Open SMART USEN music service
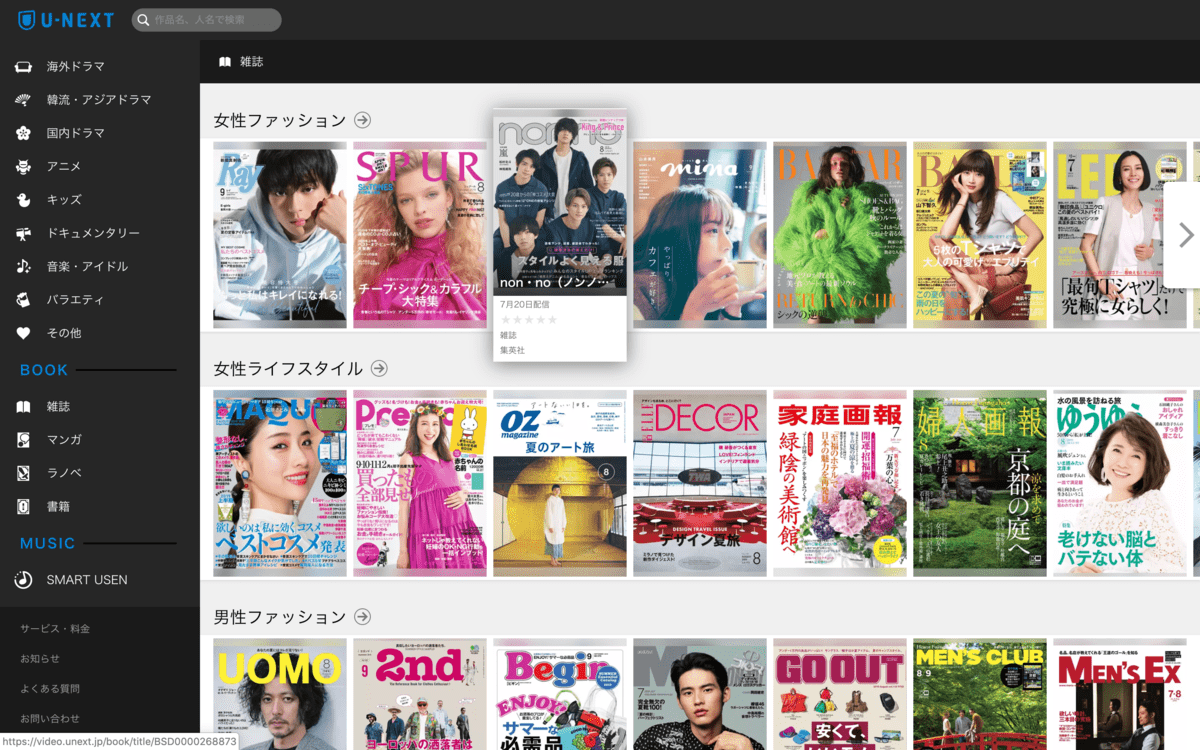 (87, 580)
